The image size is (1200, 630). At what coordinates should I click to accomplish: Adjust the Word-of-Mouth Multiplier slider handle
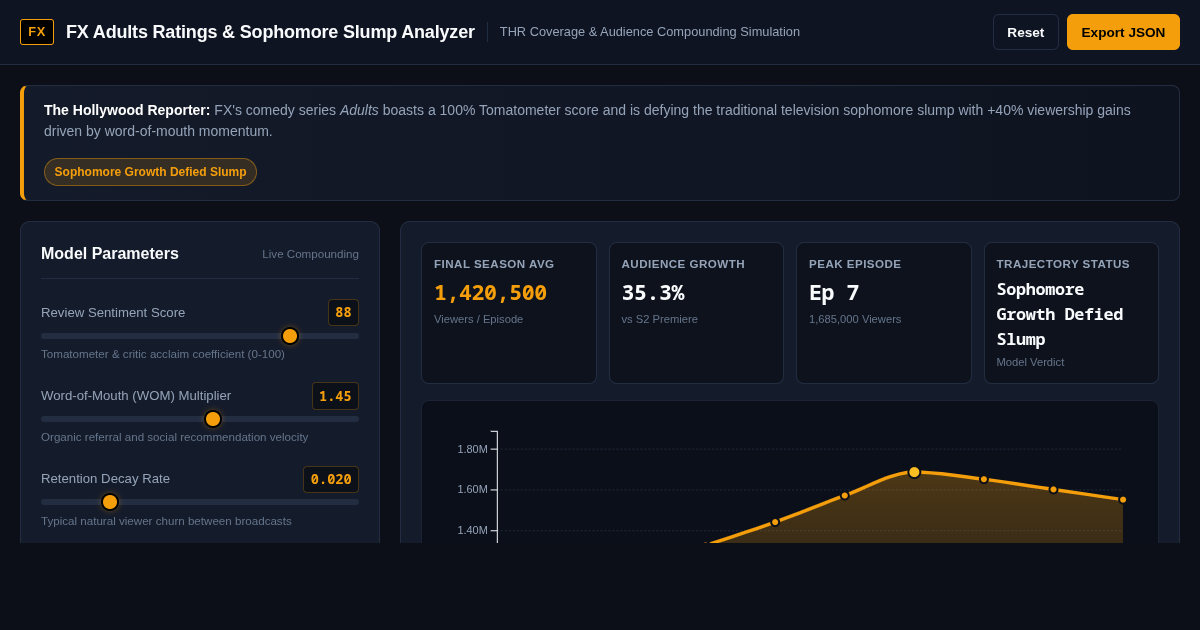click(x=213, y=419)
